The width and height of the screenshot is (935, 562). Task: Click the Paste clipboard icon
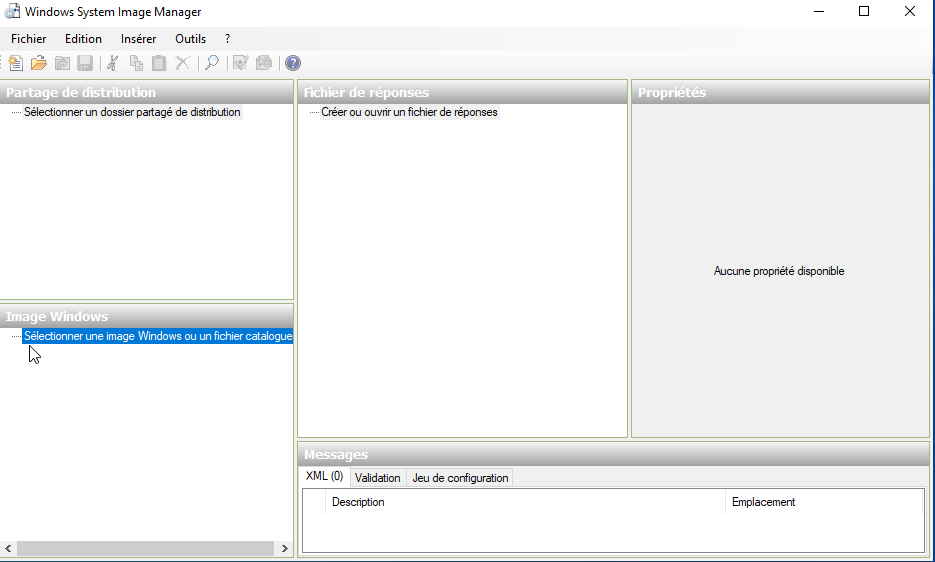pyautogui.click(x=159, y=63)
